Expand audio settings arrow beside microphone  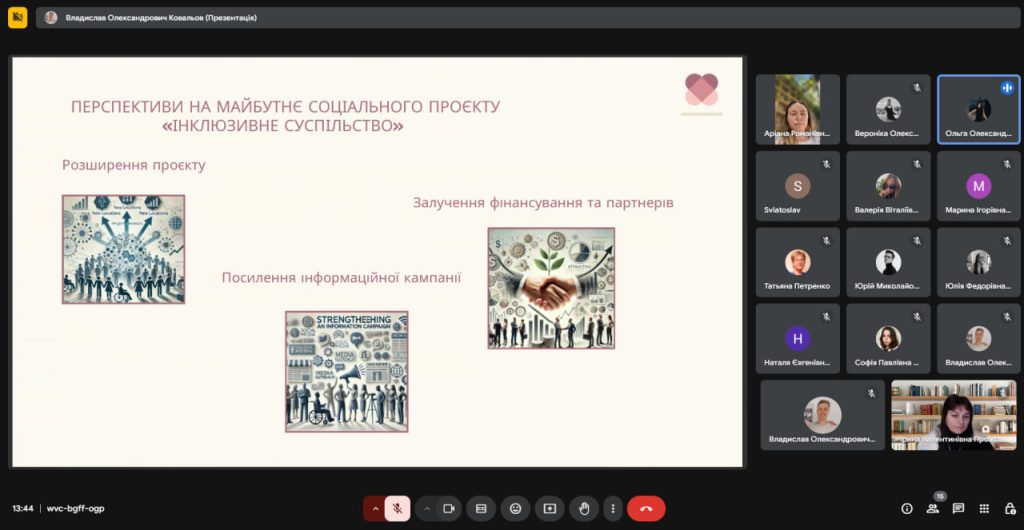pyautogui.click(x=376, y=508)
